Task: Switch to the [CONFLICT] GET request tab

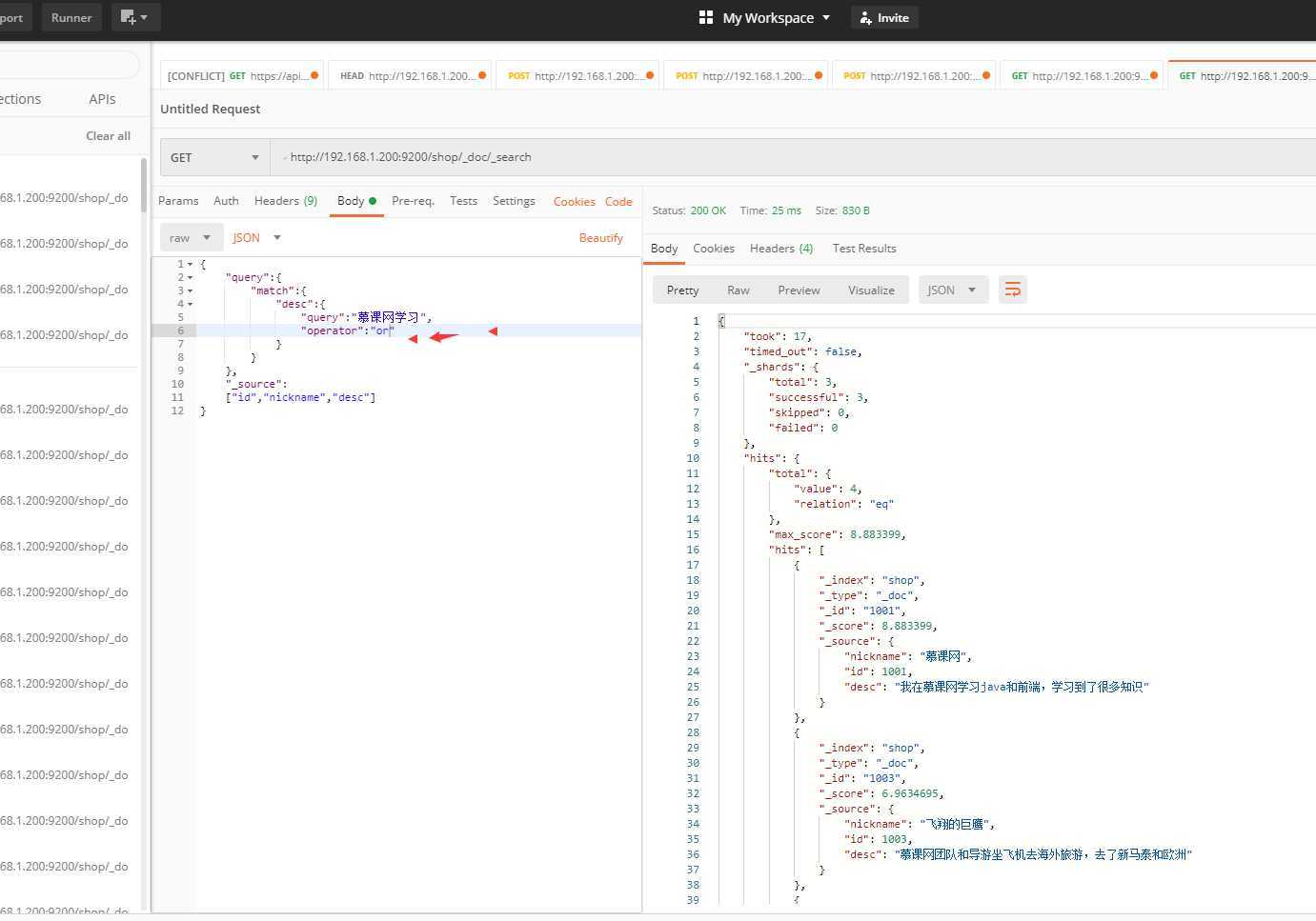Action: click(x=242, y=75)
